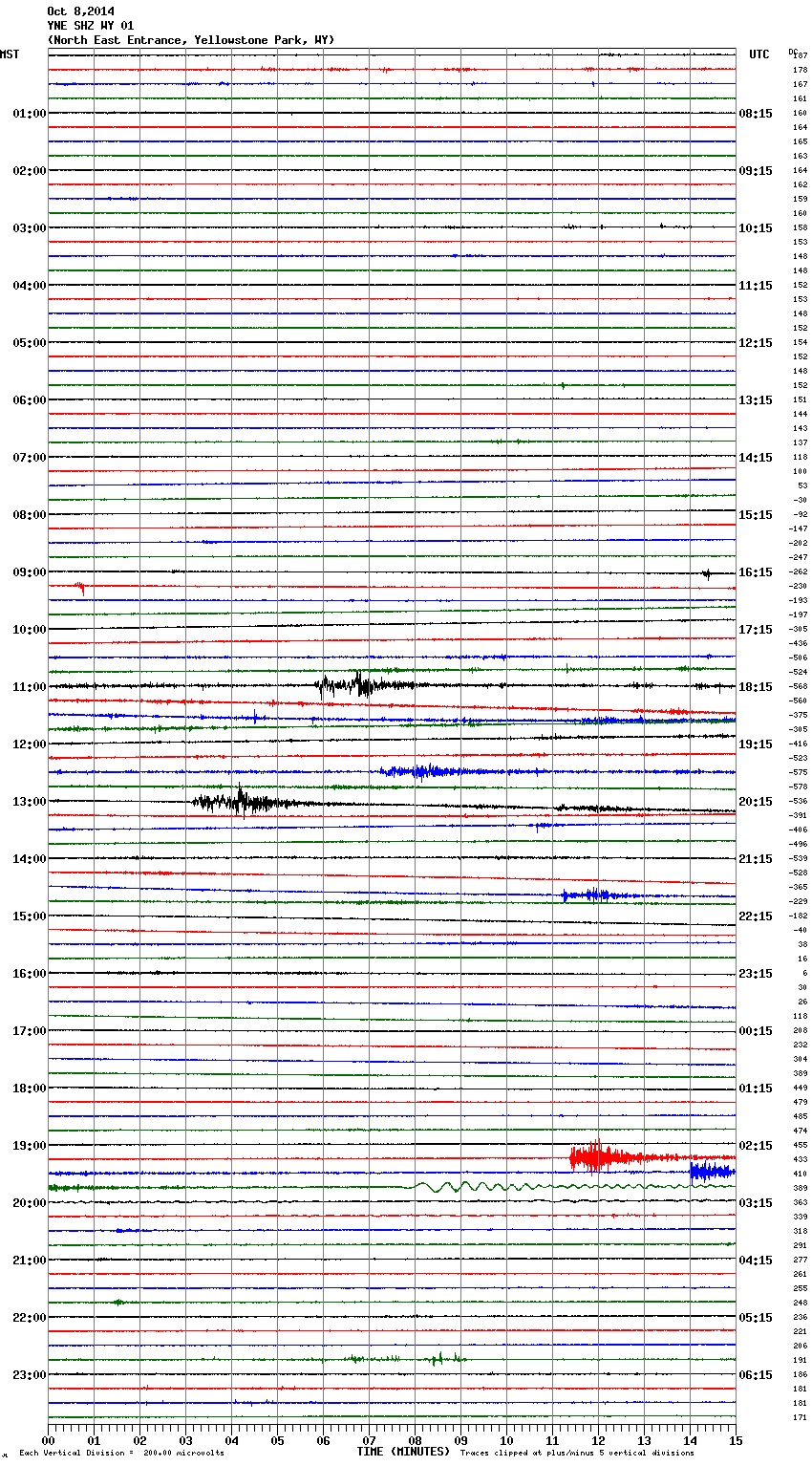Viewport: 812px width, 1466px height.
Task: Click the '20:15' UTC time label
Action: (756, 802)
